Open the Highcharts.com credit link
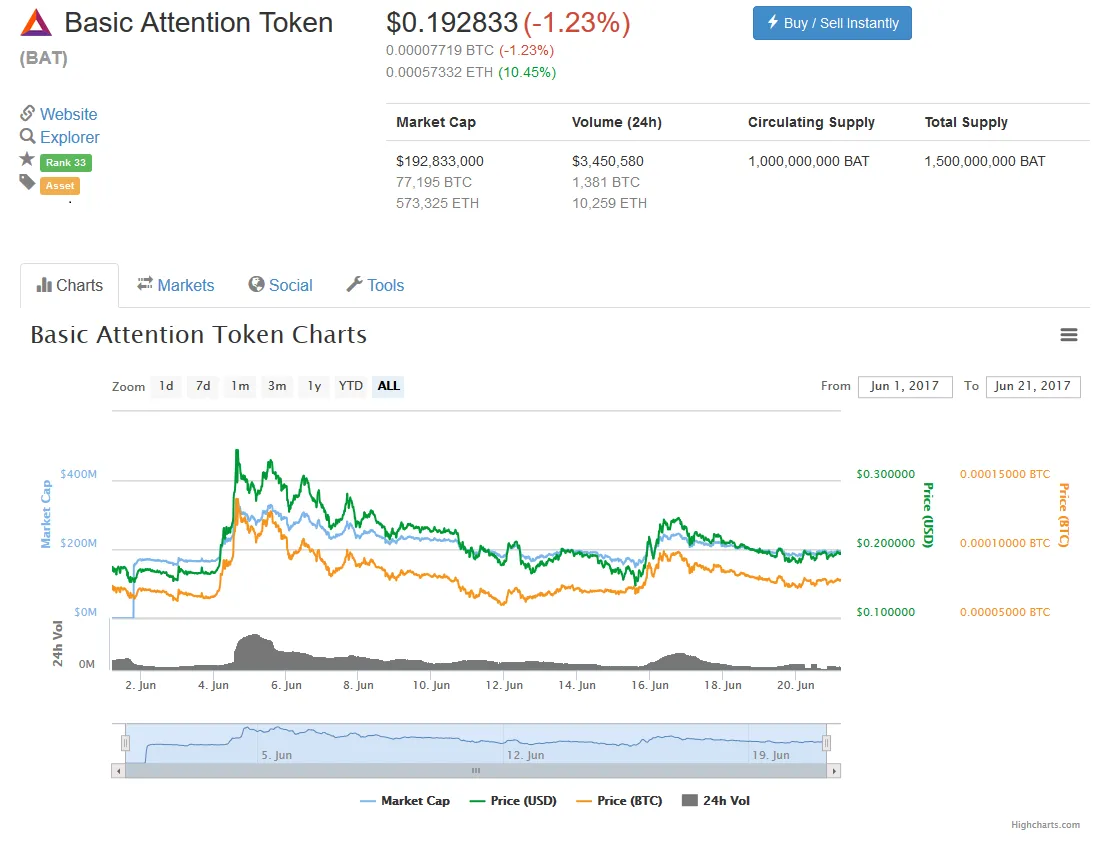 click(1045, 824)
